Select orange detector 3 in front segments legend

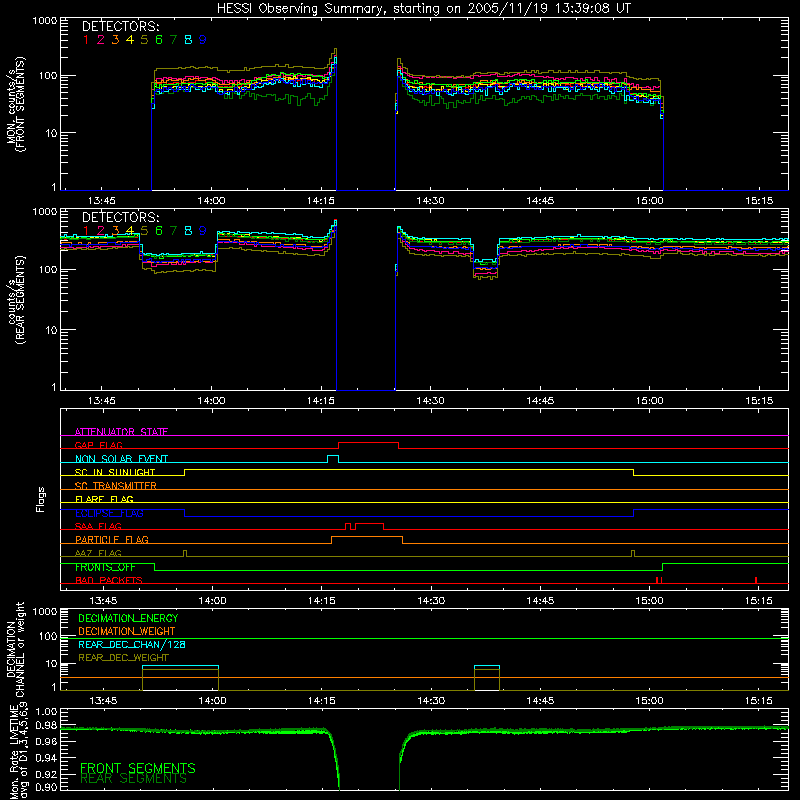click(115, 40)
